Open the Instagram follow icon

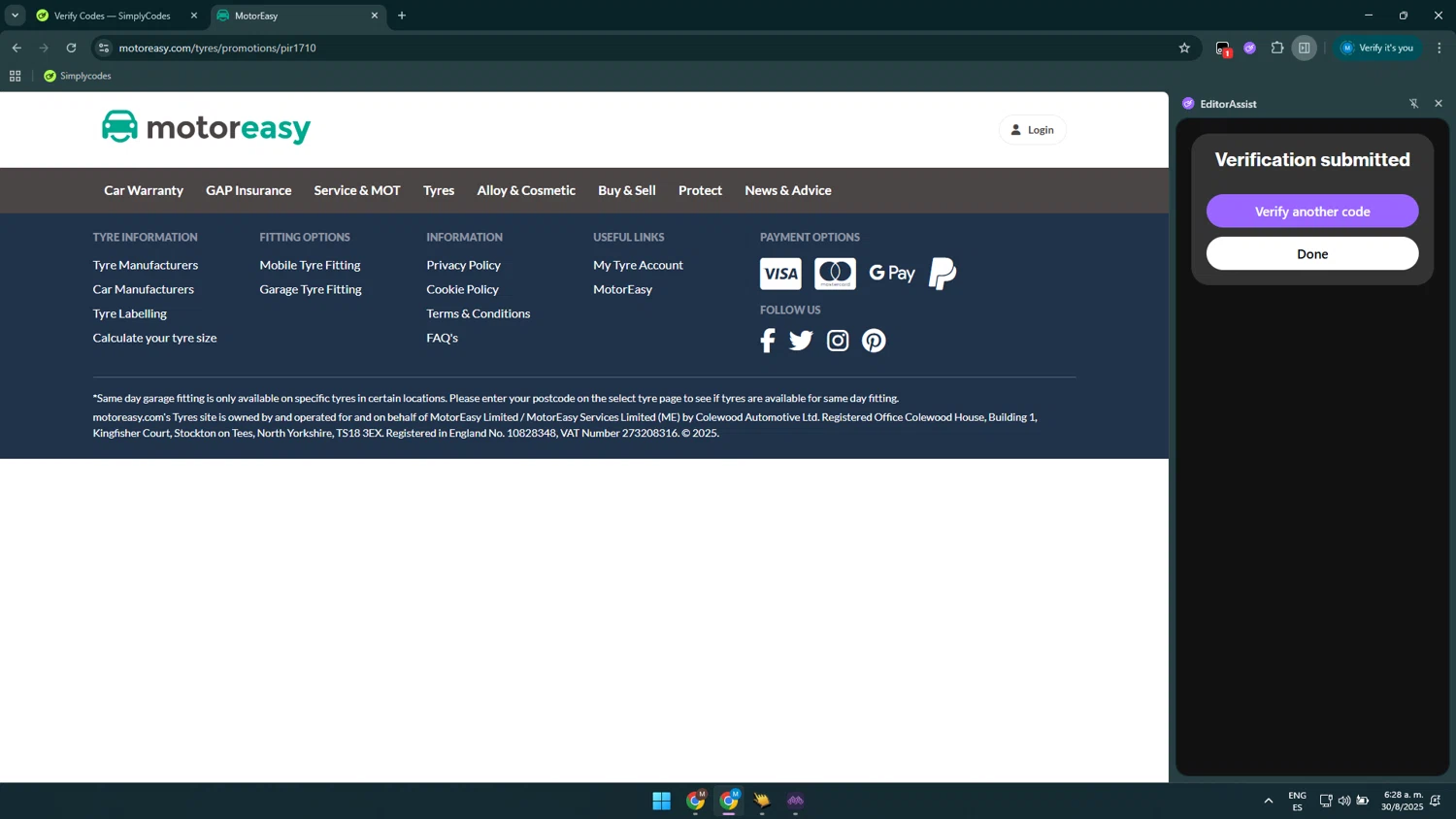(x=838, y=341)
